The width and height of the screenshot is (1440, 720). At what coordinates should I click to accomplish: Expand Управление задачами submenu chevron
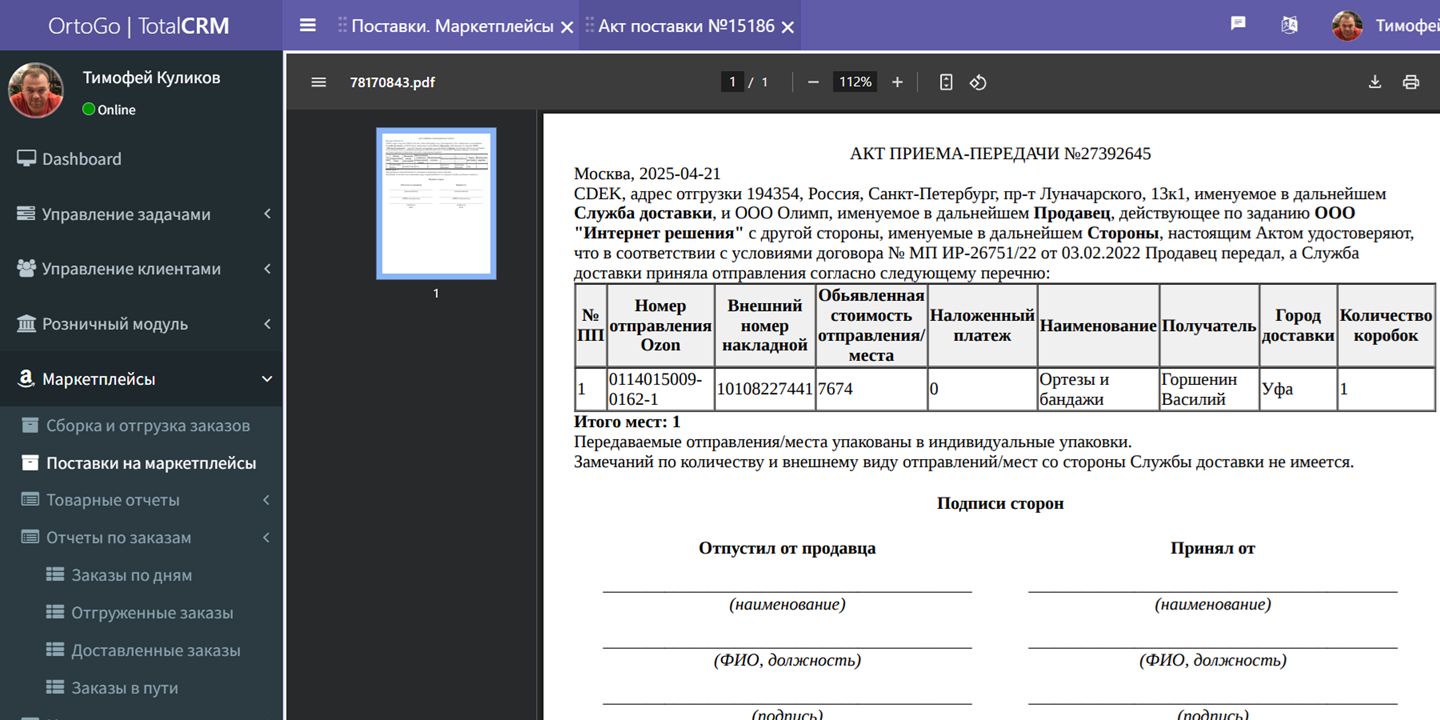point(268,214)
